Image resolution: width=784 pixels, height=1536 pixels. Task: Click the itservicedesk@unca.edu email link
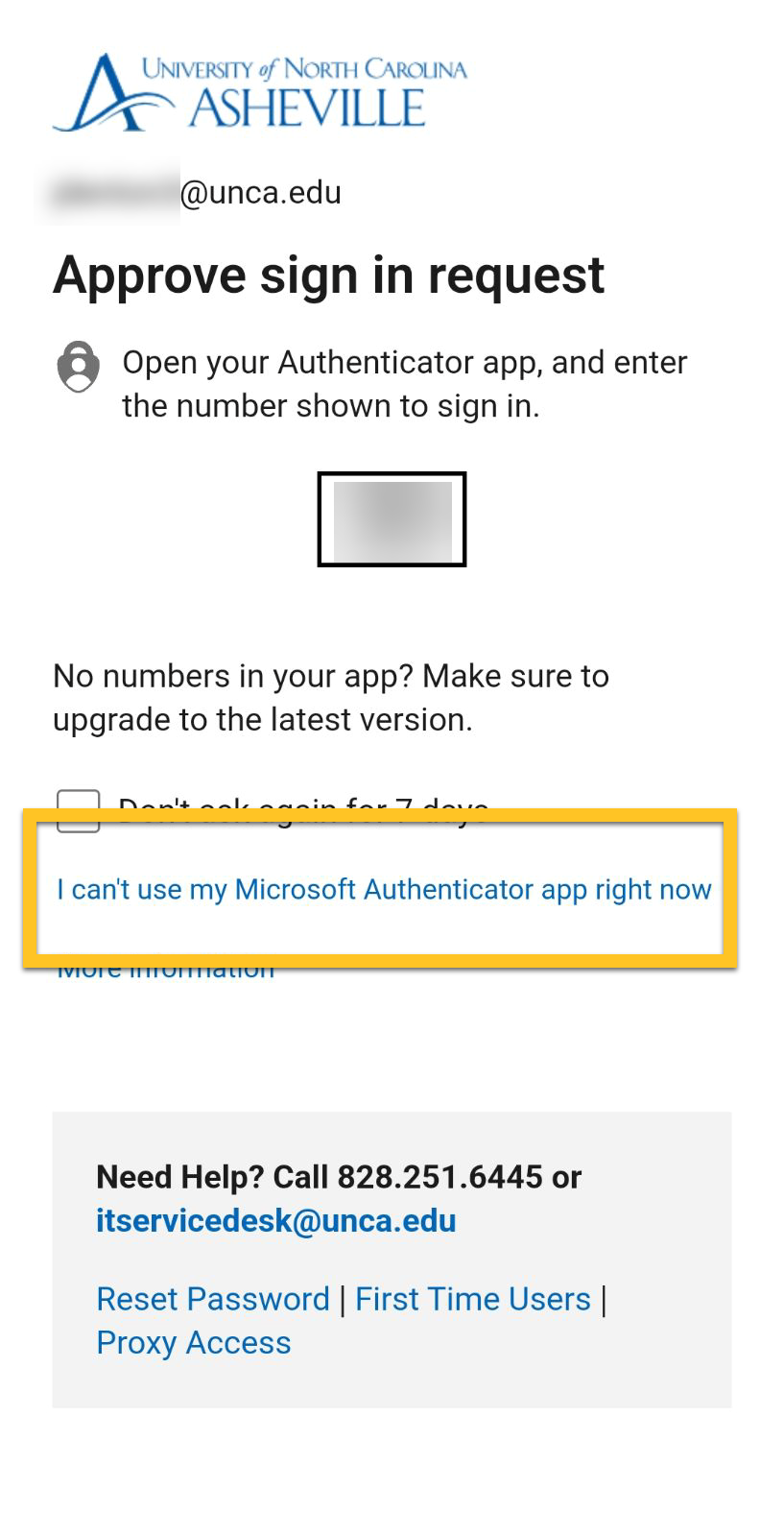tap(276, 1220)
